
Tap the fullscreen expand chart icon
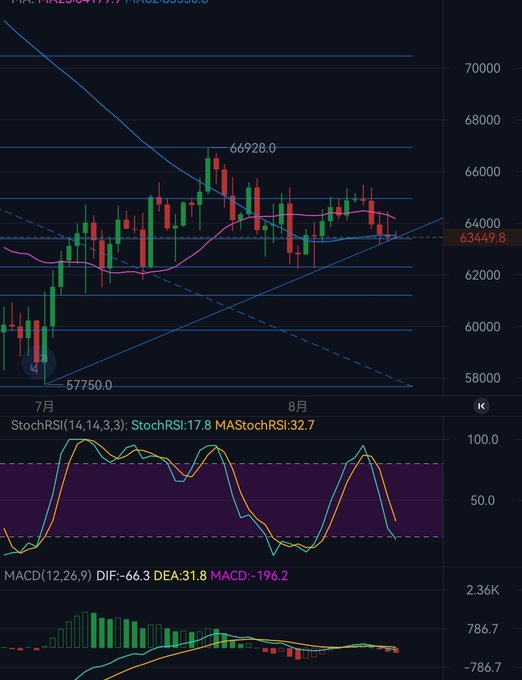point(39,363)
